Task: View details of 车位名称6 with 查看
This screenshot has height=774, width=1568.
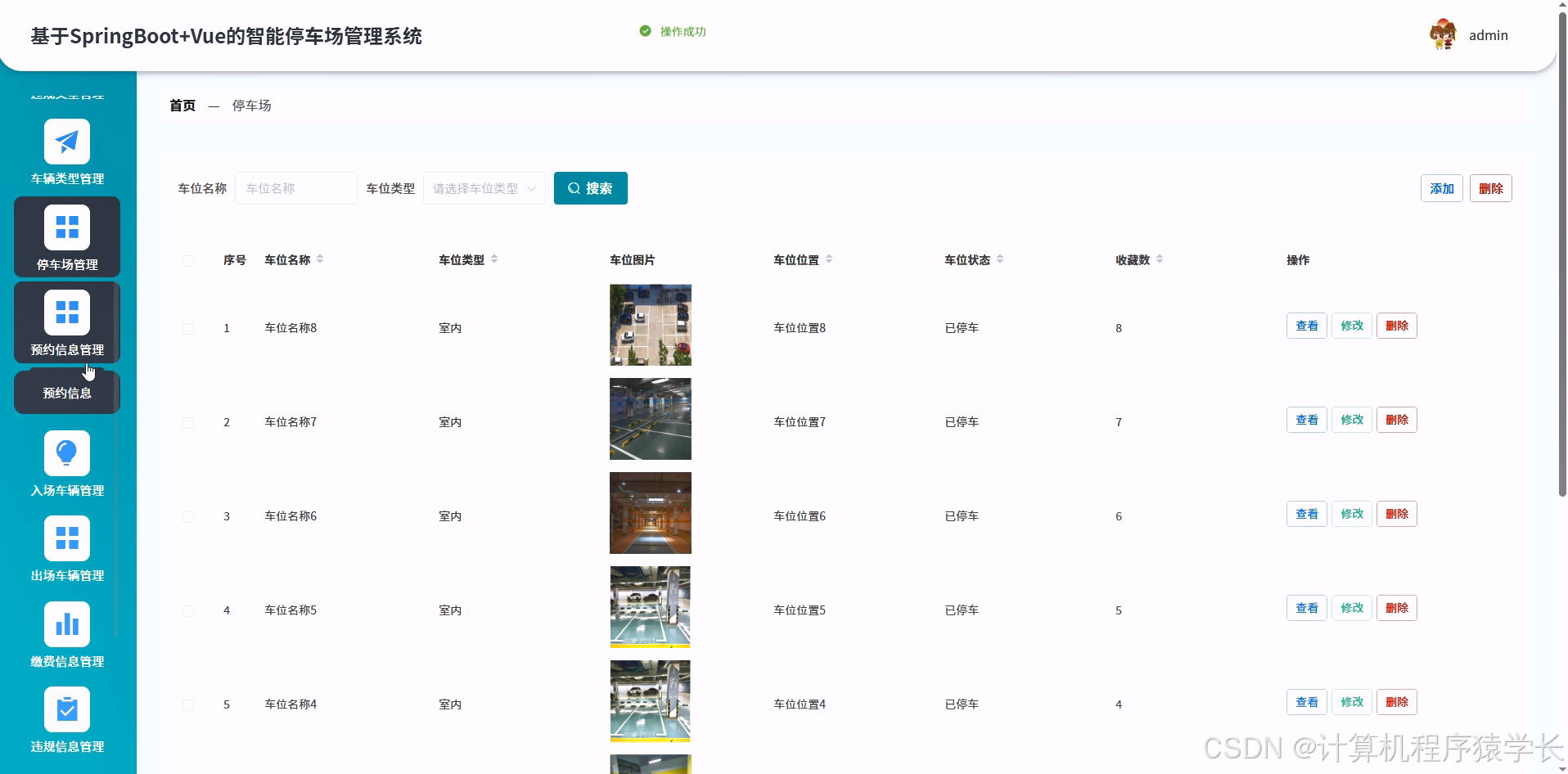Action: 1306,514
